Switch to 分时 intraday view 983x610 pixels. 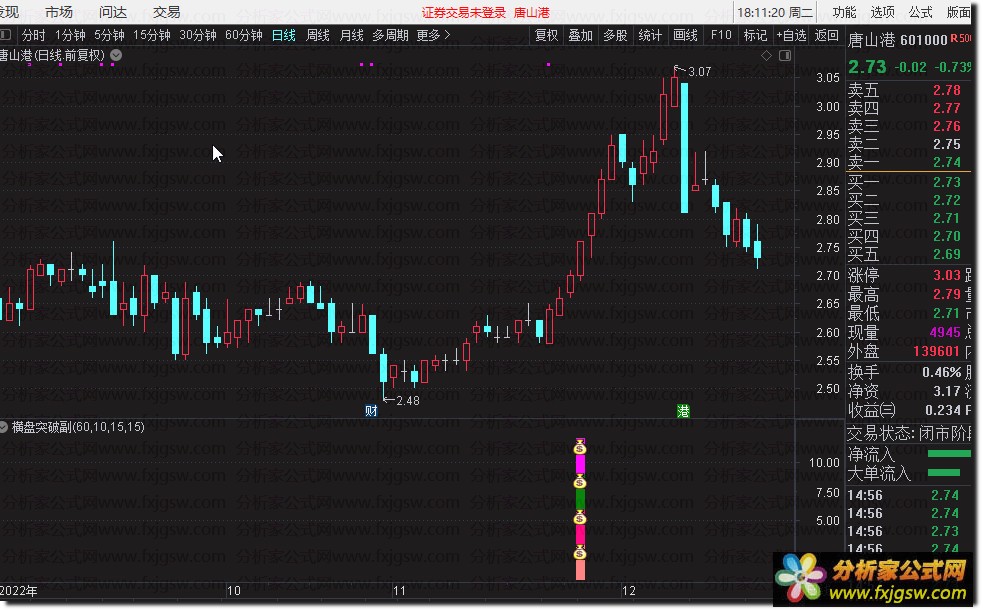point(33,35)
